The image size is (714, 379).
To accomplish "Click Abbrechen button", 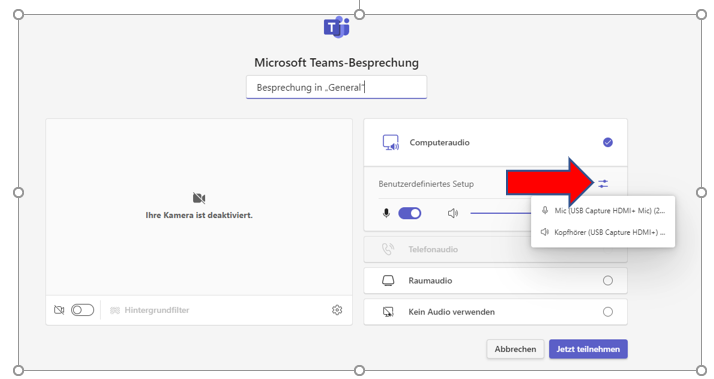I will tap(515, 349).
